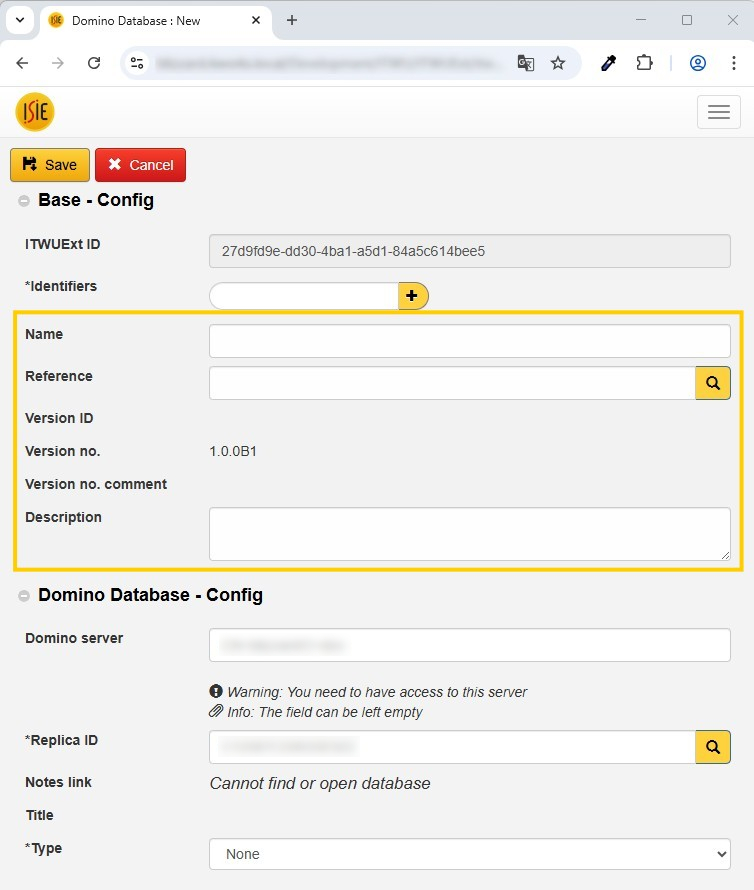Screen dimensions: 754x890
Task: Grab the Description resize handle corner
Action: point(726,556)
